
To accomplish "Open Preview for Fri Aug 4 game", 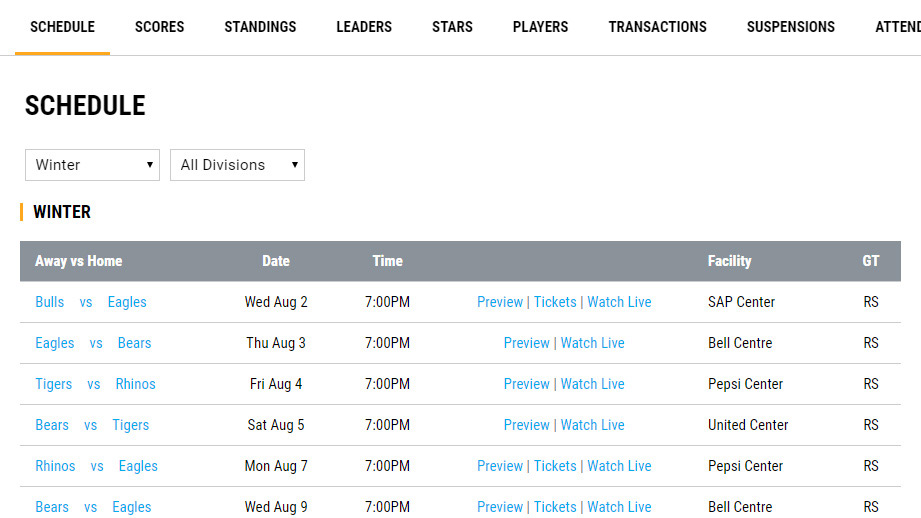I will [527, 384].
